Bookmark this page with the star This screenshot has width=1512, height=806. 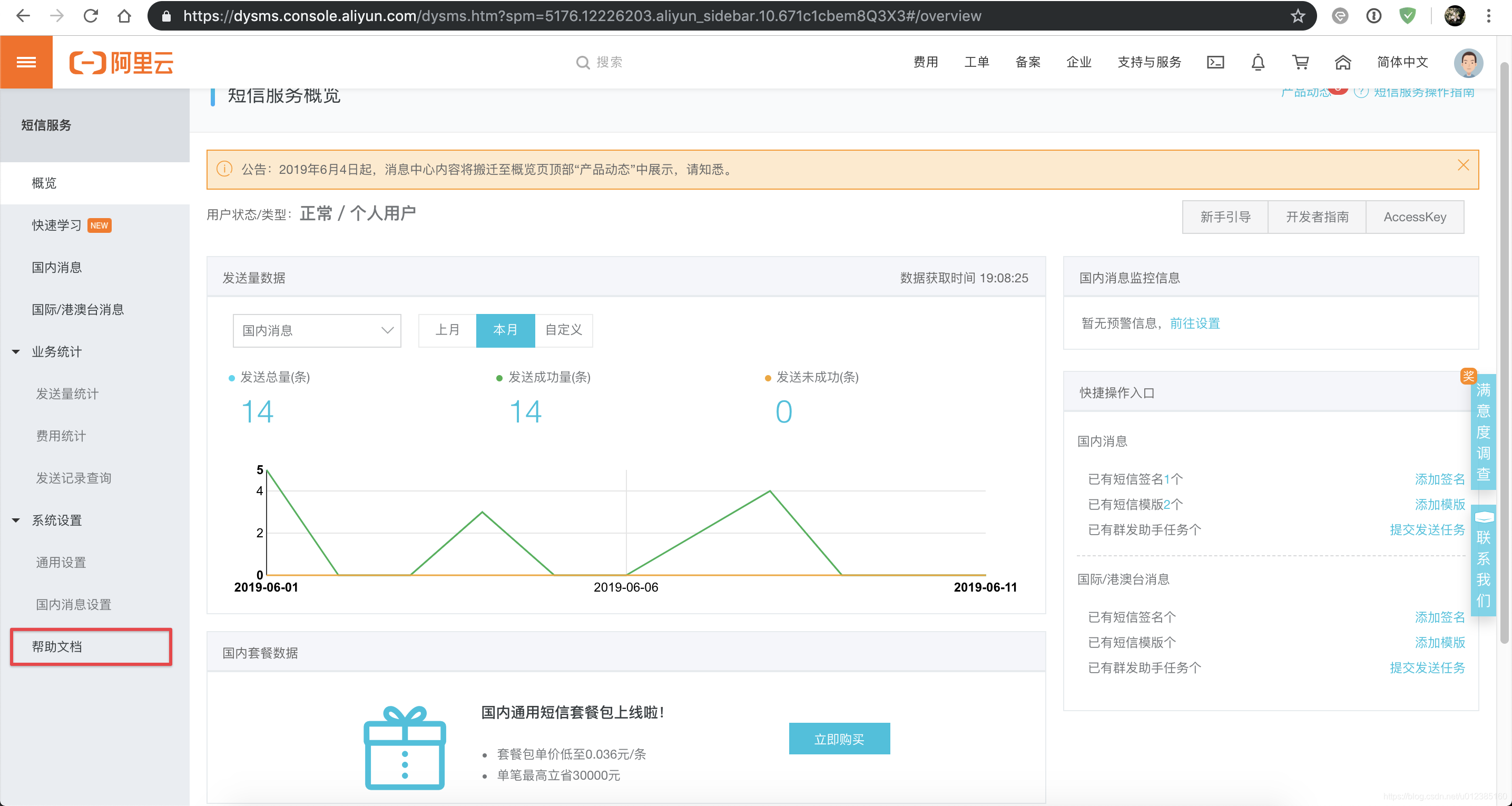1298,16
